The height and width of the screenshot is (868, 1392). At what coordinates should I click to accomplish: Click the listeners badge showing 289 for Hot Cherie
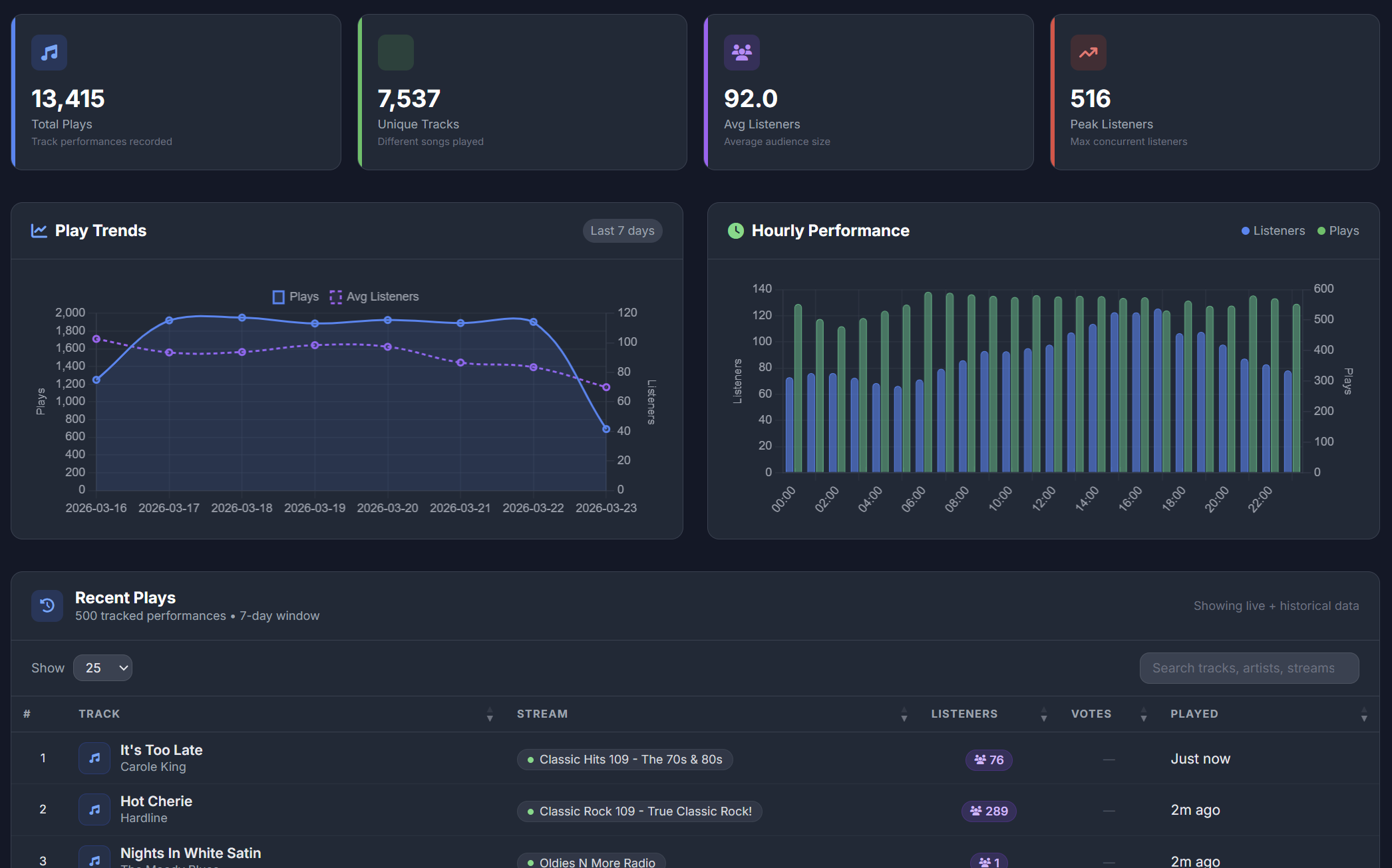[989, 811]
